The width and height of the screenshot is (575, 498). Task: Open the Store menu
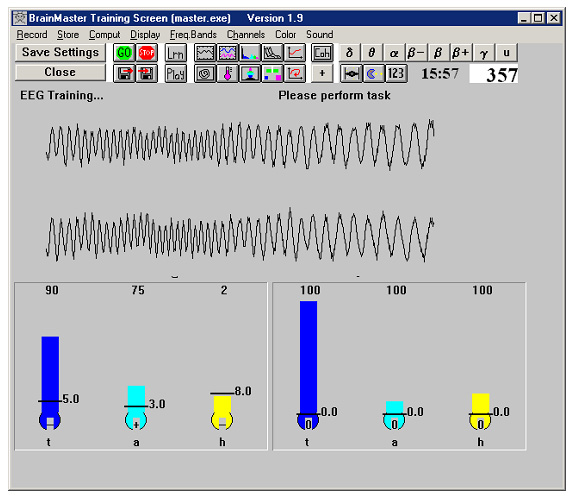68,34
